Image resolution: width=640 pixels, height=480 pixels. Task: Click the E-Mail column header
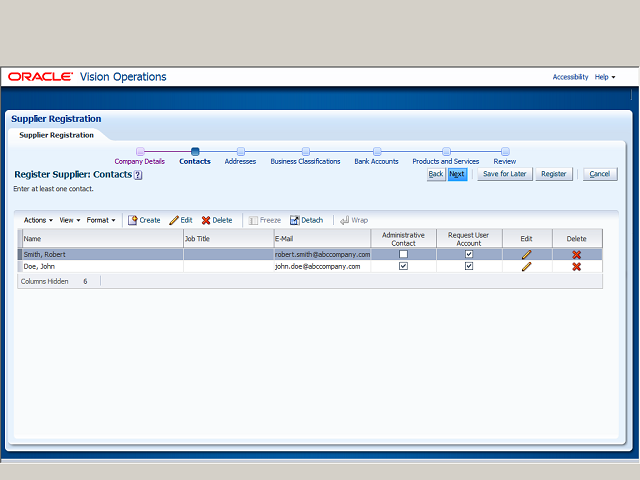[322, 239]
